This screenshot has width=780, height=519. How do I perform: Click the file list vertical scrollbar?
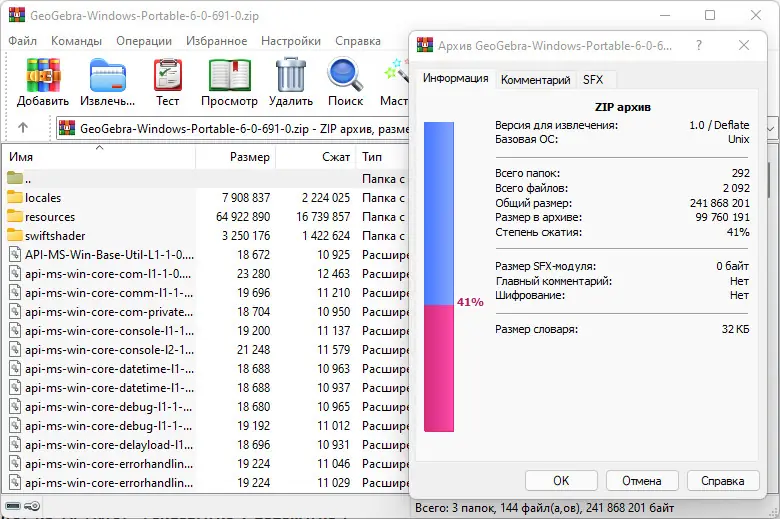tap(770, 179)
